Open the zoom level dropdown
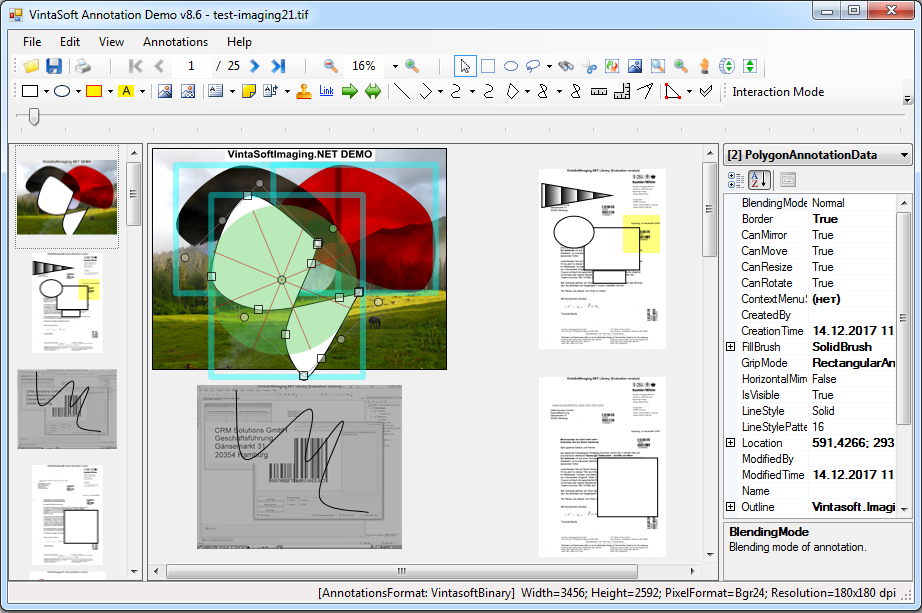Screen dimensions: 922x613 click(395, 66)
